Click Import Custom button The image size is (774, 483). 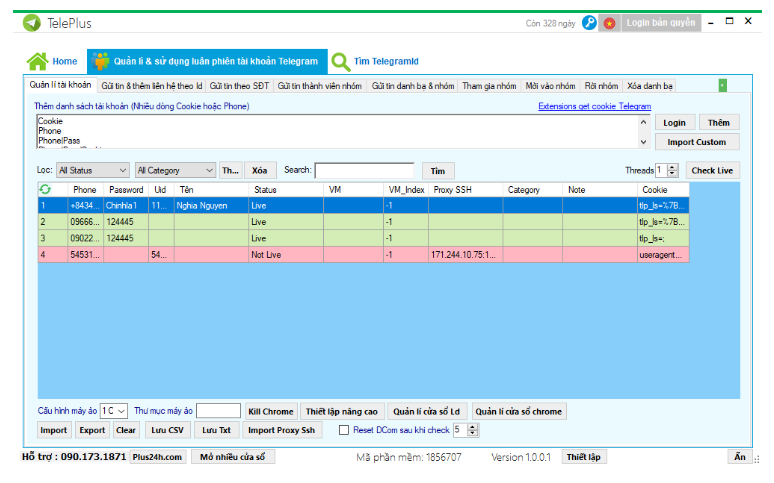[697, 142]
